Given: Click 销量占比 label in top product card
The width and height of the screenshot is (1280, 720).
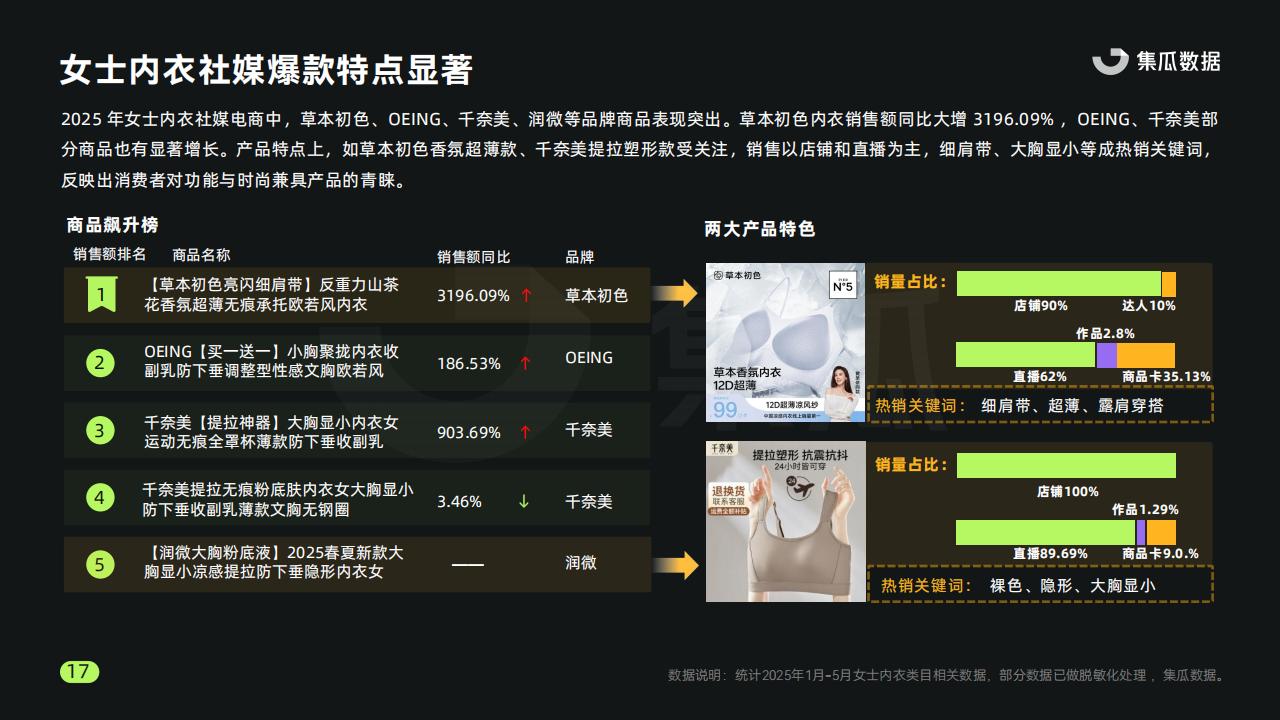Looking at the screenshot, I should (x=911, y=282).
